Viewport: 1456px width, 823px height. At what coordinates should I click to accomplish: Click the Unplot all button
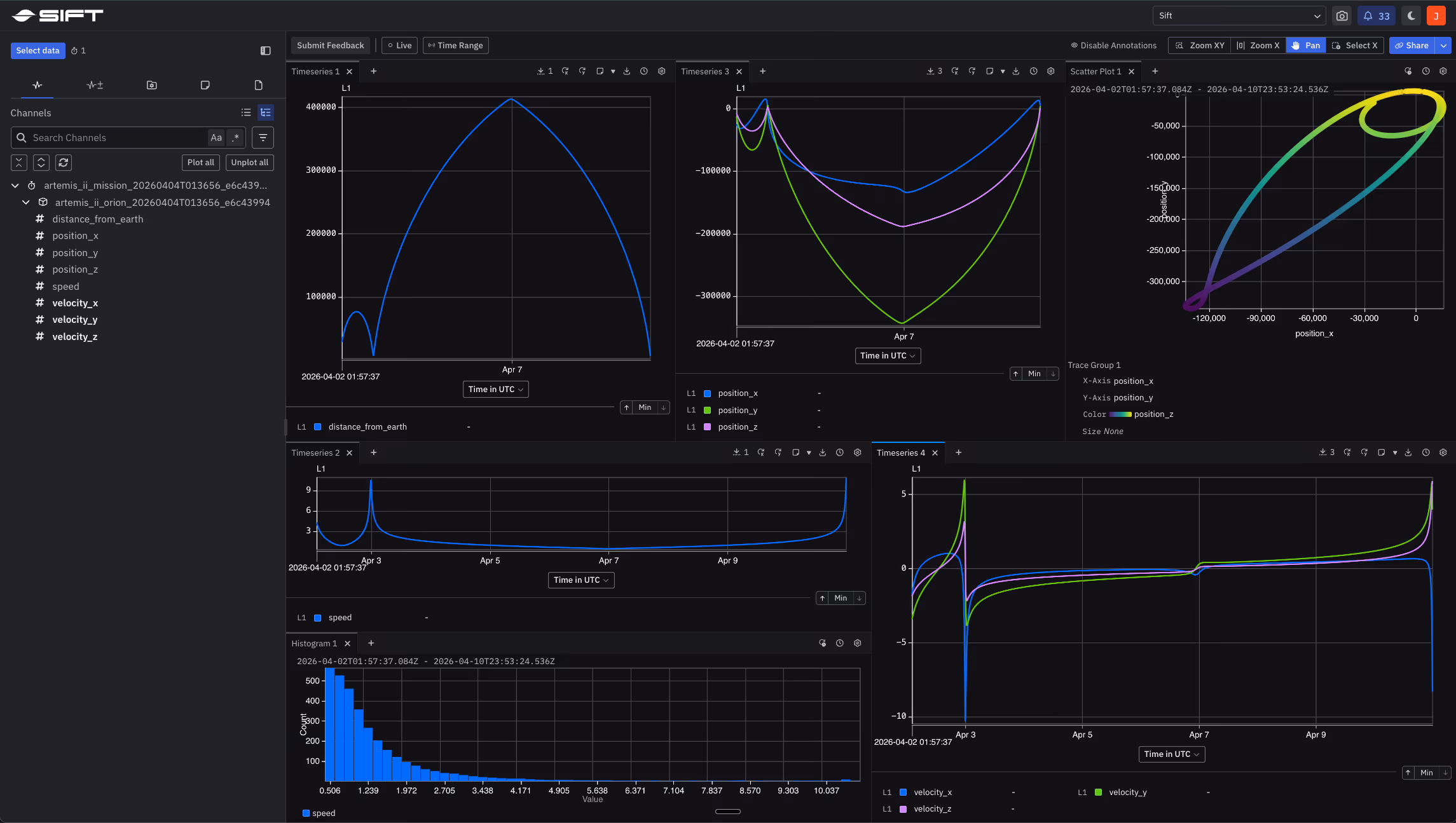(249, 163)
